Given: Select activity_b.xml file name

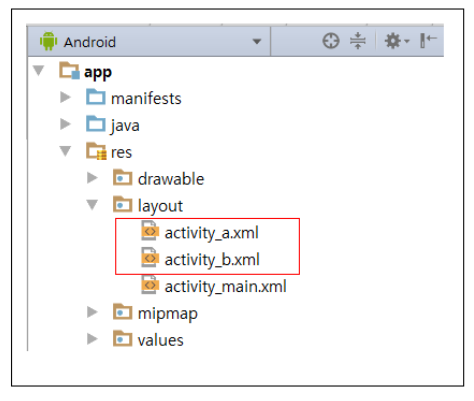Looking at the screenshot, I should coord(212,260).
